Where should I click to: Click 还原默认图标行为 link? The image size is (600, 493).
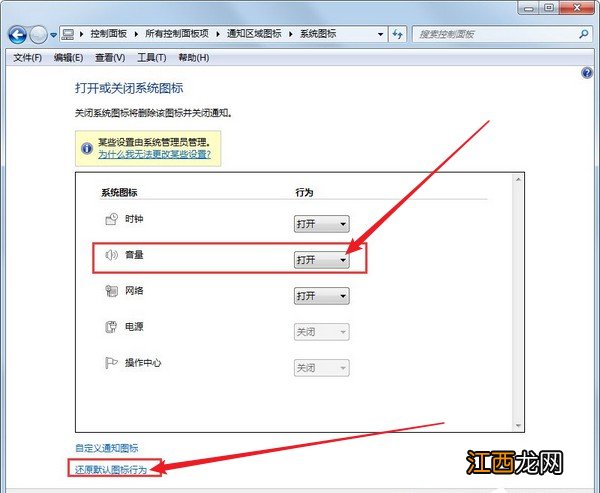(x=111, y=469)
